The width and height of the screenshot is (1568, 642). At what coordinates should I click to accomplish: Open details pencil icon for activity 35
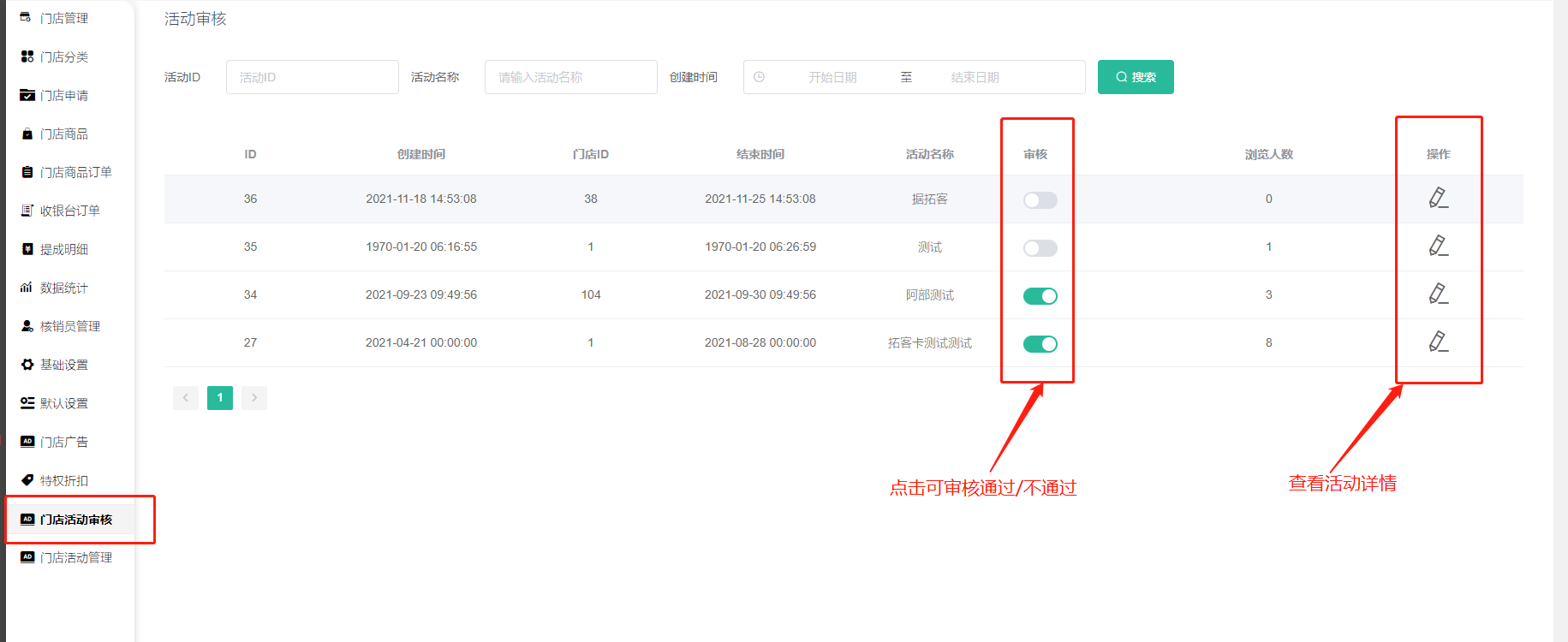click(x=1438, y=247)
